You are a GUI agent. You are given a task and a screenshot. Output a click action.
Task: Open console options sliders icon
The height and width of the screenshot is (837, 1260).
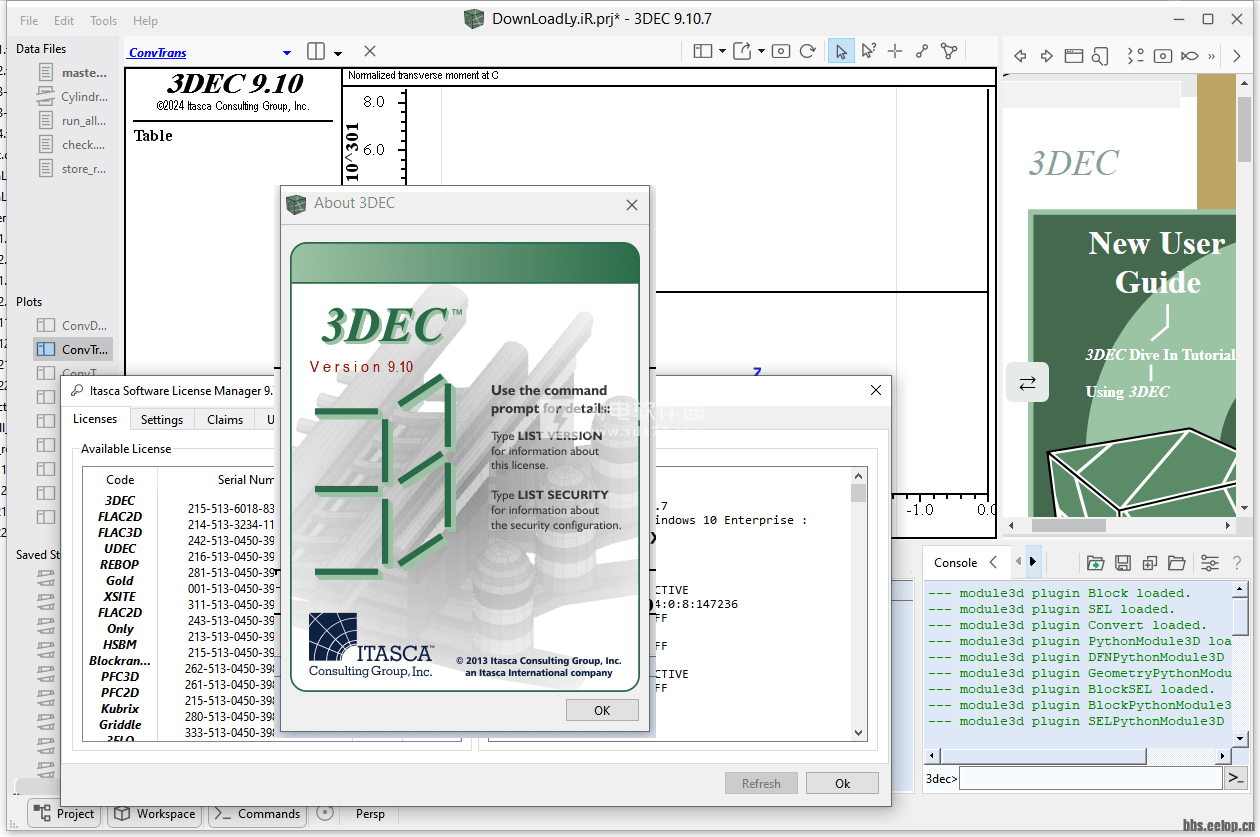point(1209,563)
